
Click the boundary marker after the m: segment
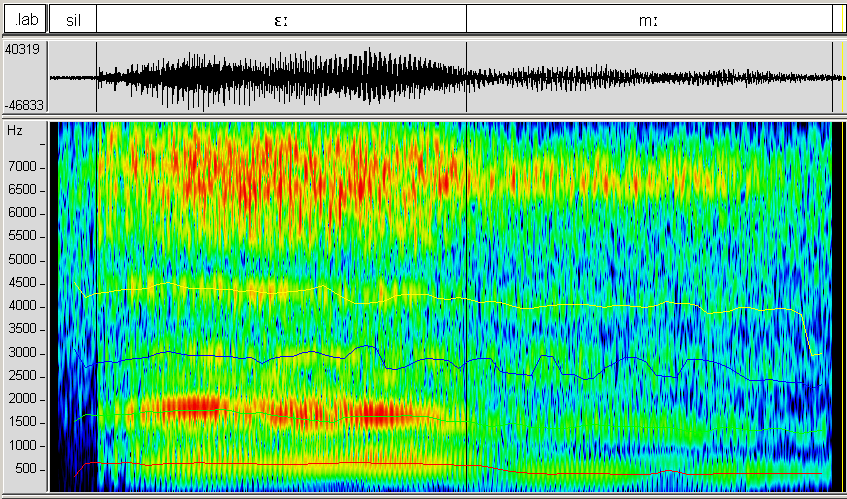click(x=832, y=19)
